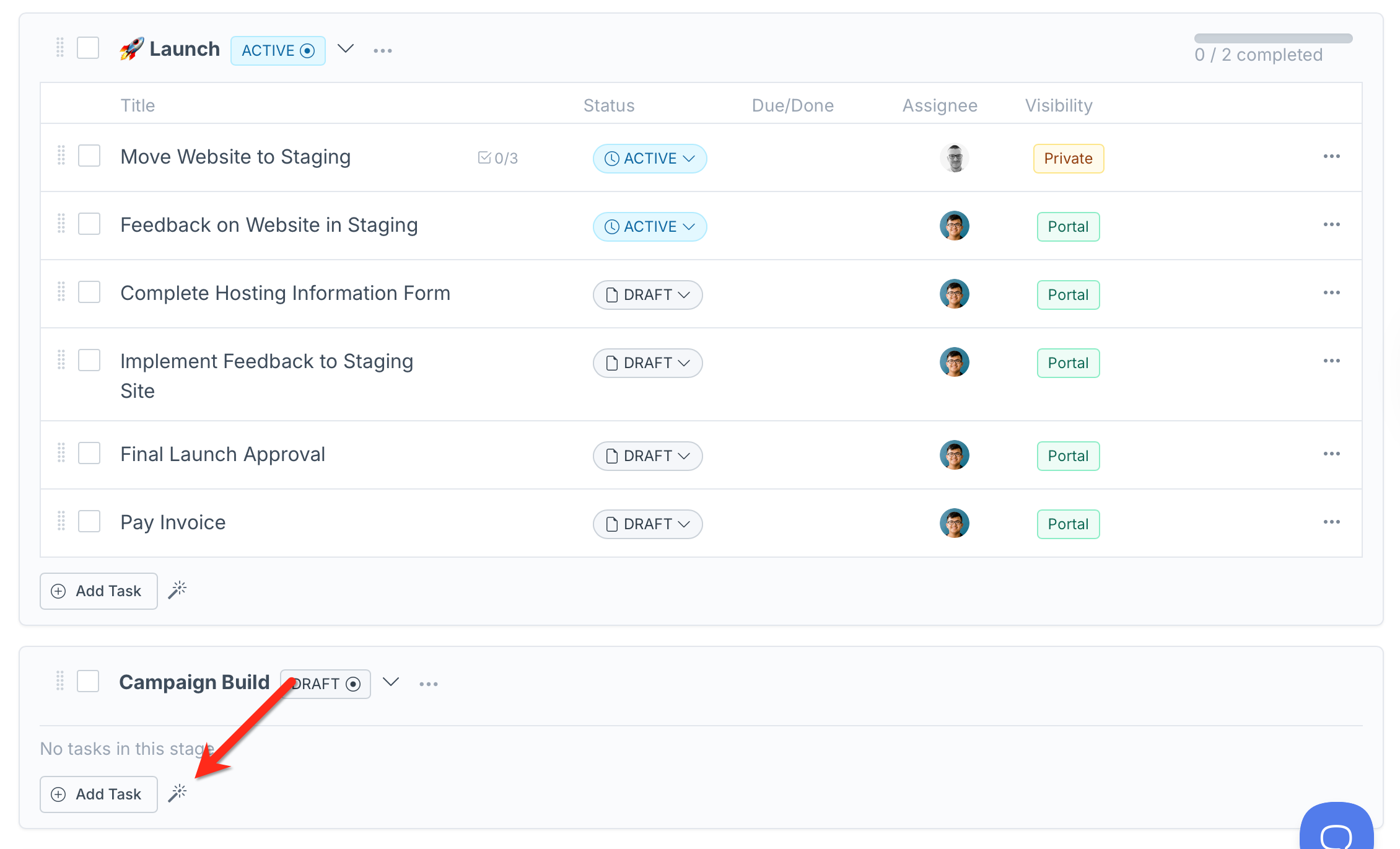
Task: Click the magic wand icon in Launch stage
Action: click(x=177, y=590)
